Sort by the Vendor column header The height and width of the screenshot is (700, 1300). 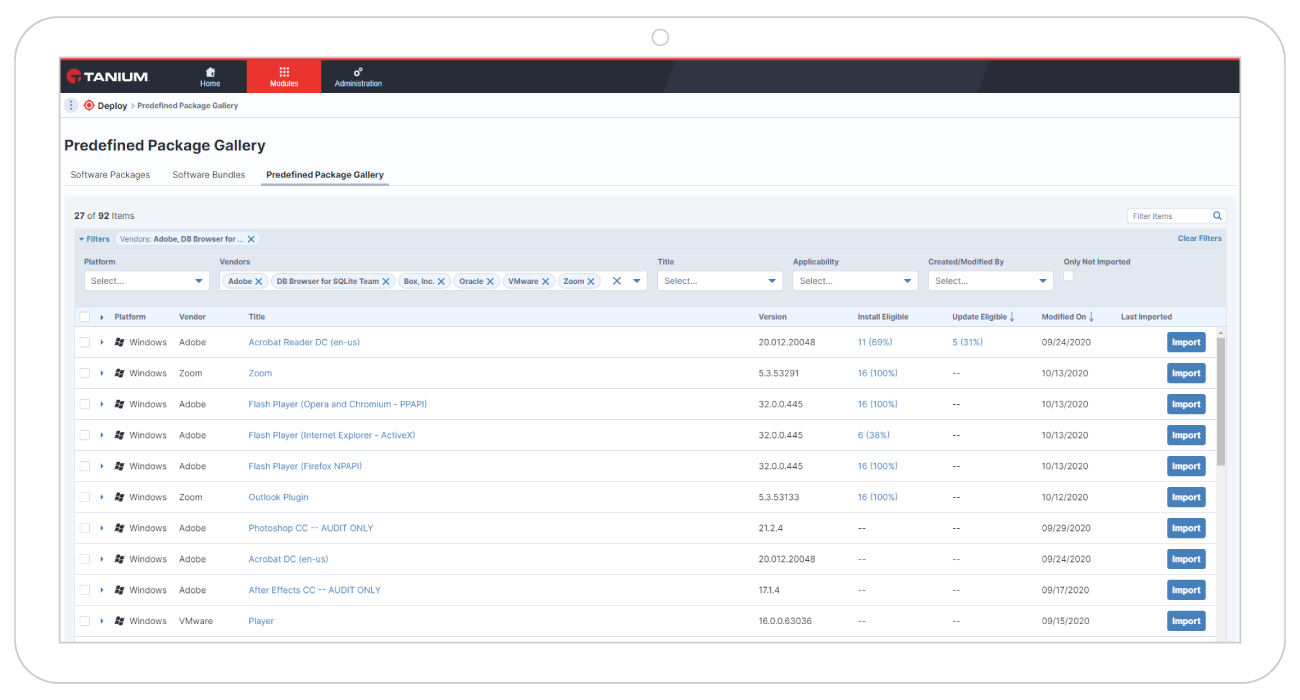click(x=192, y=317)
